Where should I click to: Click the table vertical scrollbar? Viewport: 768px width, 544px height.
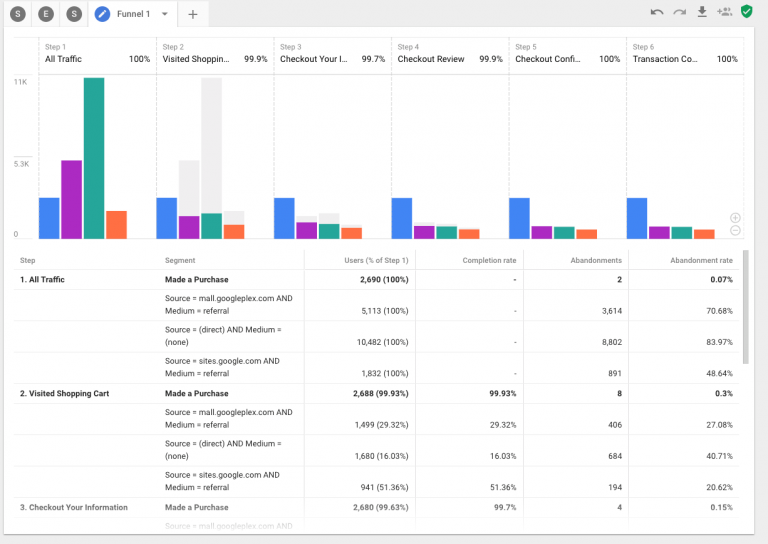click(745, 310)
